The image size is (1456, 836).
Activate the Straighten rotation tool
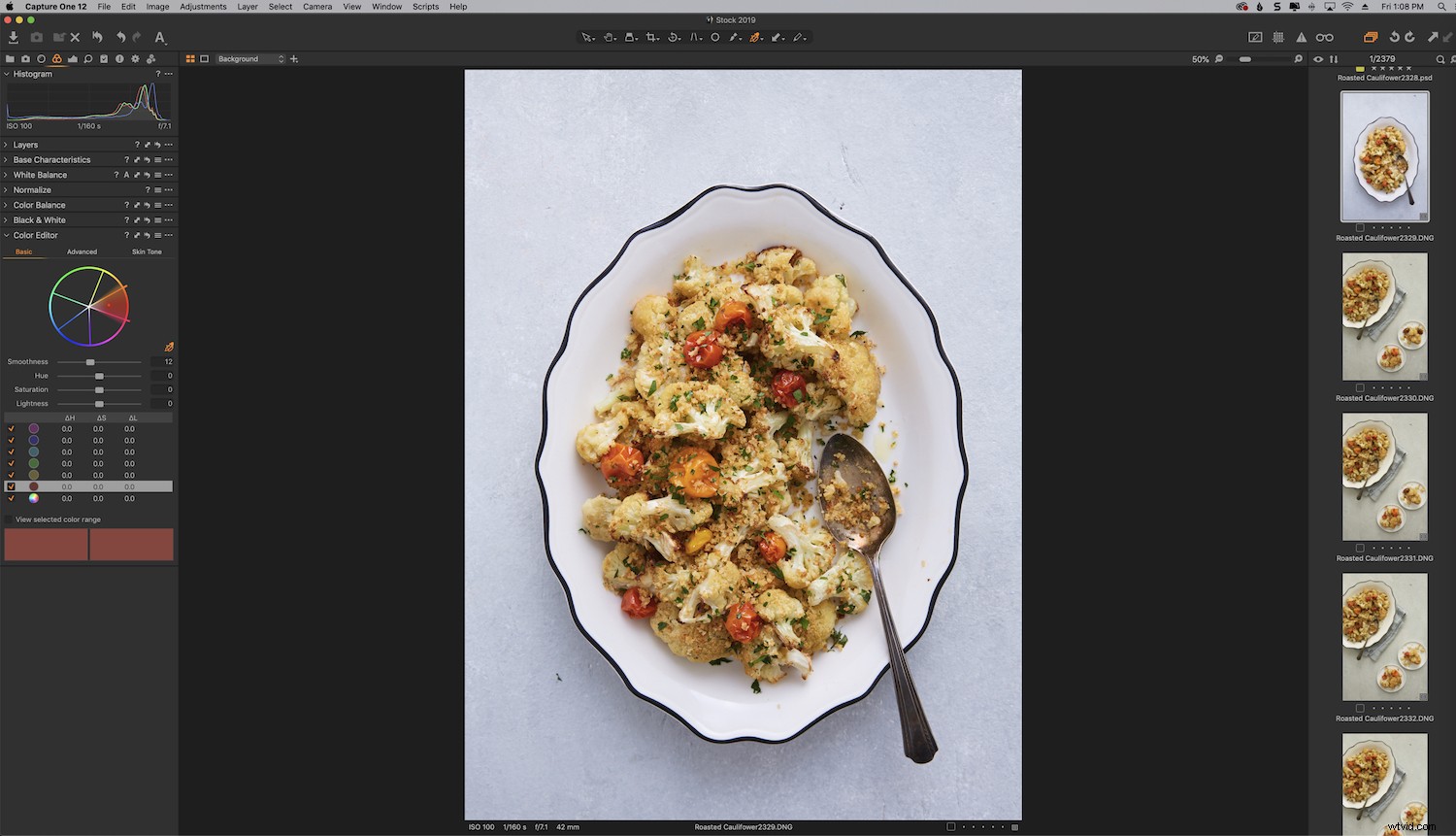tap(674, 37)
